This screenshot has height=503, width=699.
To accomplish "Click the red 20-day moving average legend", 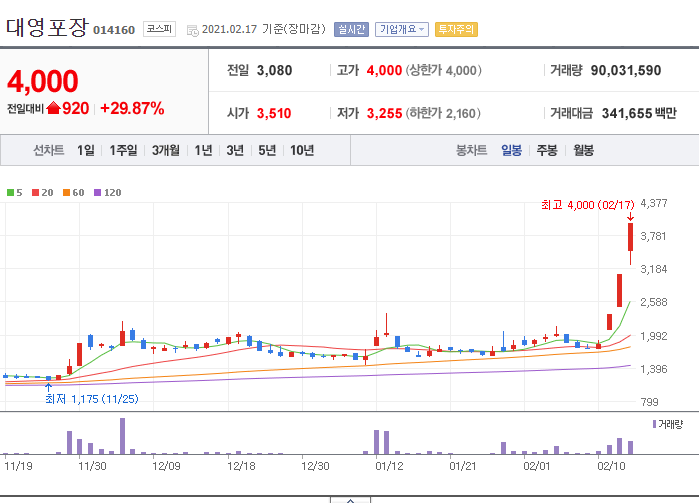I will 43,193.
